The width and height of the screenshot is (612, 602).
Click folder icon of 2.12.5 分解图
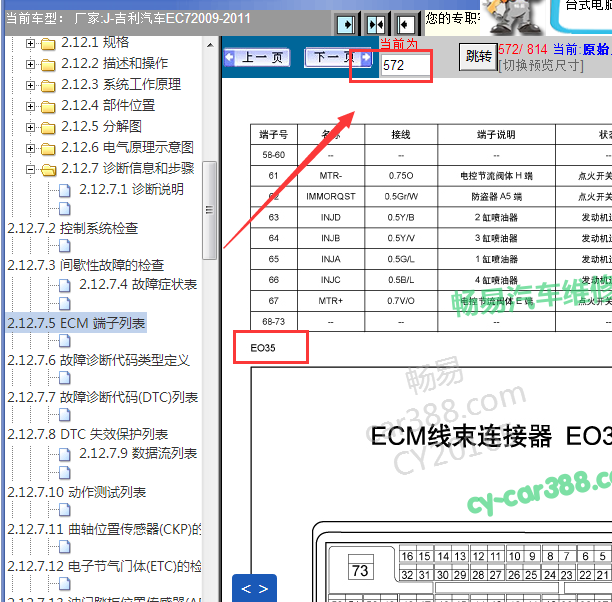[x=48, y=128]
